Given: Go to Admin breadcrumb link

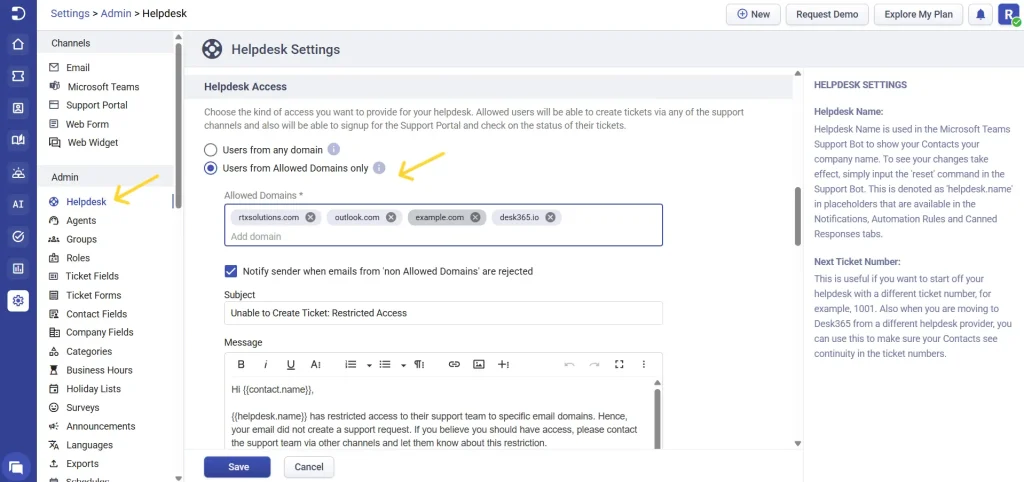Looking at the screenshot, I should point(116,13).
